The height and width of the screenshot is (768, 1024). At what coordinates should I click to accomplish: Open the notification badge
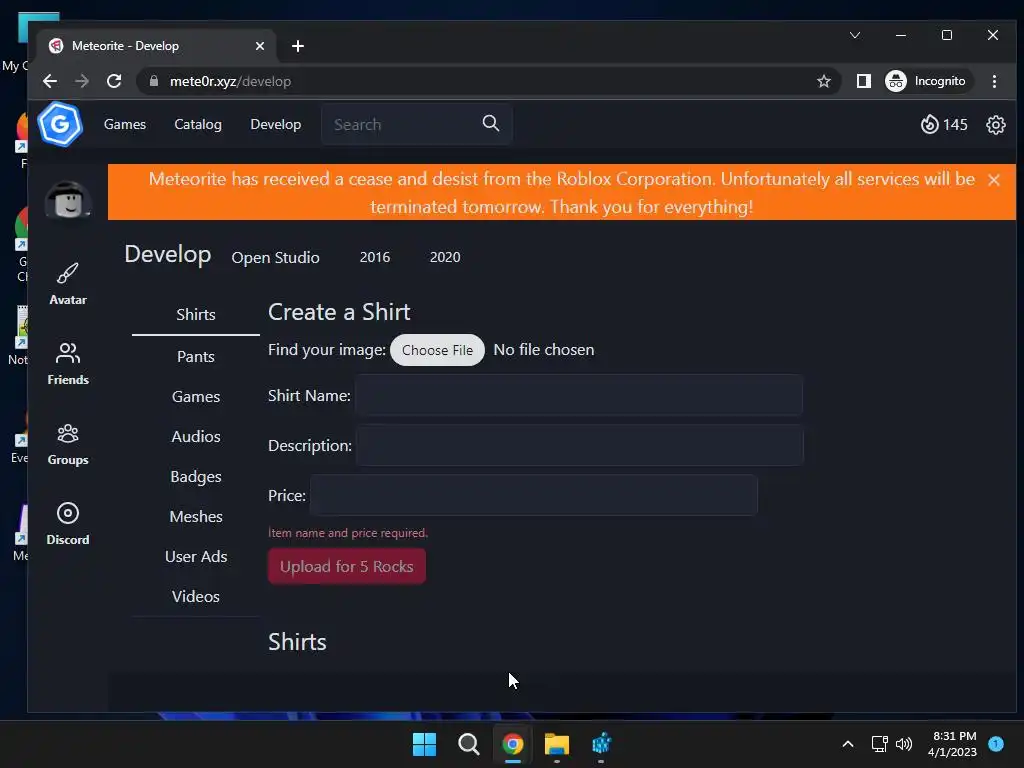(996, 743)
